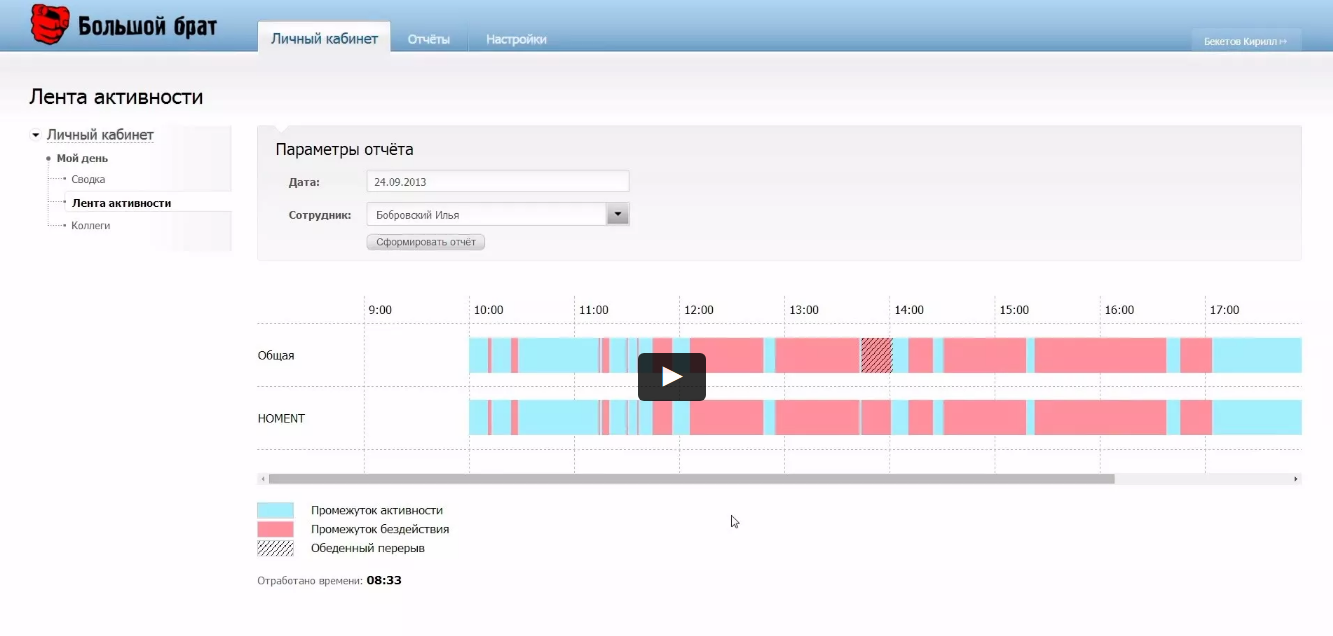
Task: Click the blue activity legend swatch
Action: tap(275, 510)
